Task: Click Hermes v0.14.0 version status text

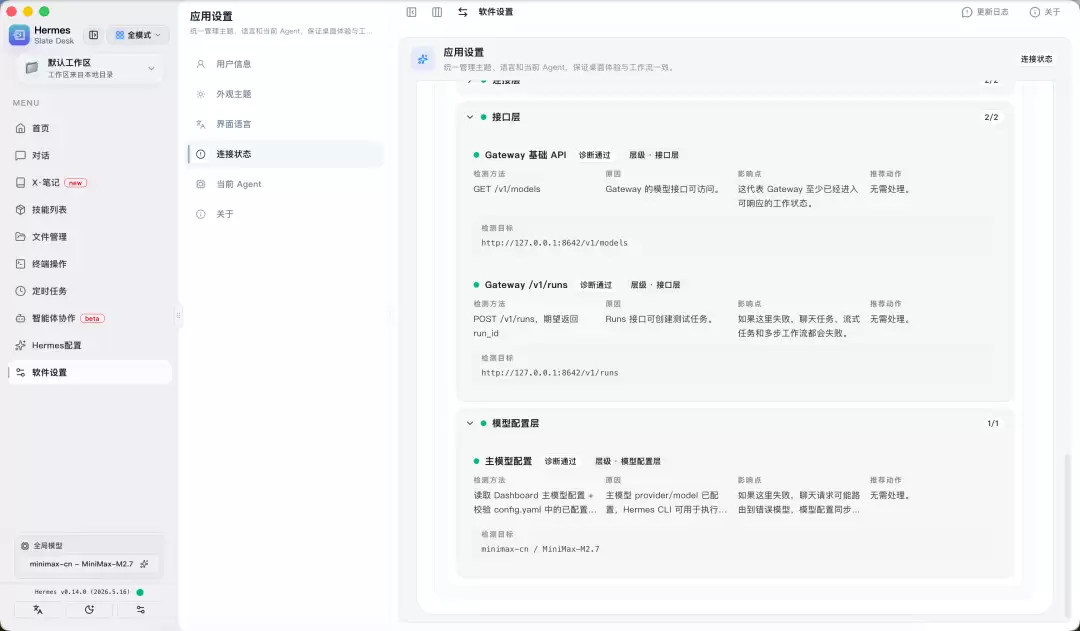Action: (82, 592)
